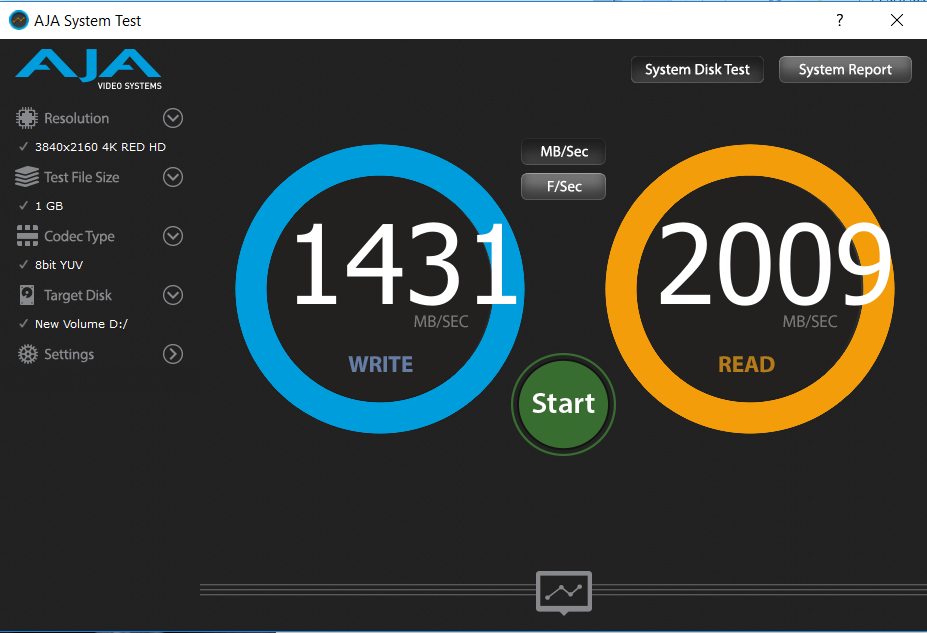This screenshot has height=633, width=927.
Task: Expand the Test File Size dropdown arrow
Action: tap(173, 177)
